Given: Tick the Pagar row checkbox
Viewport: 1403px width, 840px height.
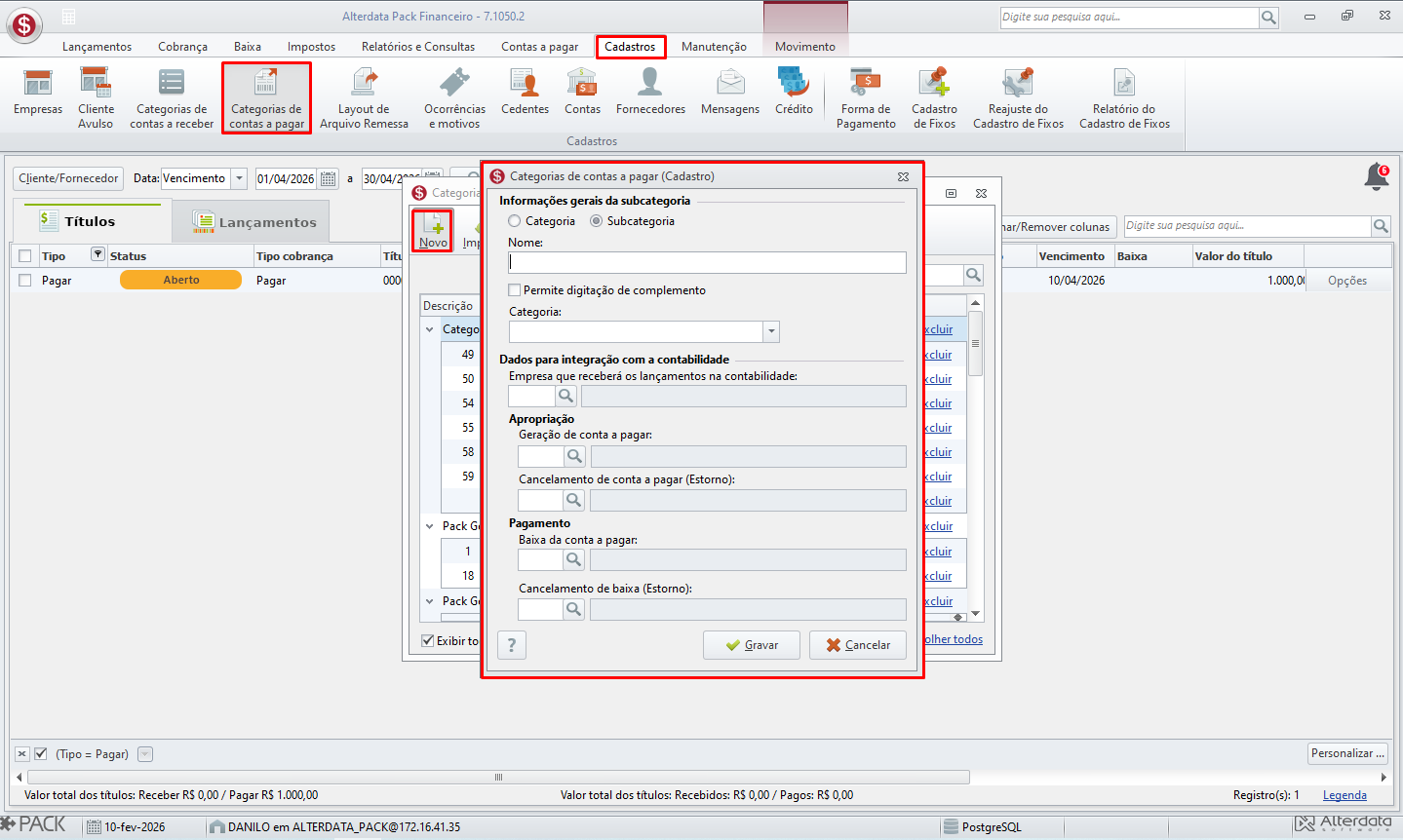Looking at the screenshot, I should point(25,281).
